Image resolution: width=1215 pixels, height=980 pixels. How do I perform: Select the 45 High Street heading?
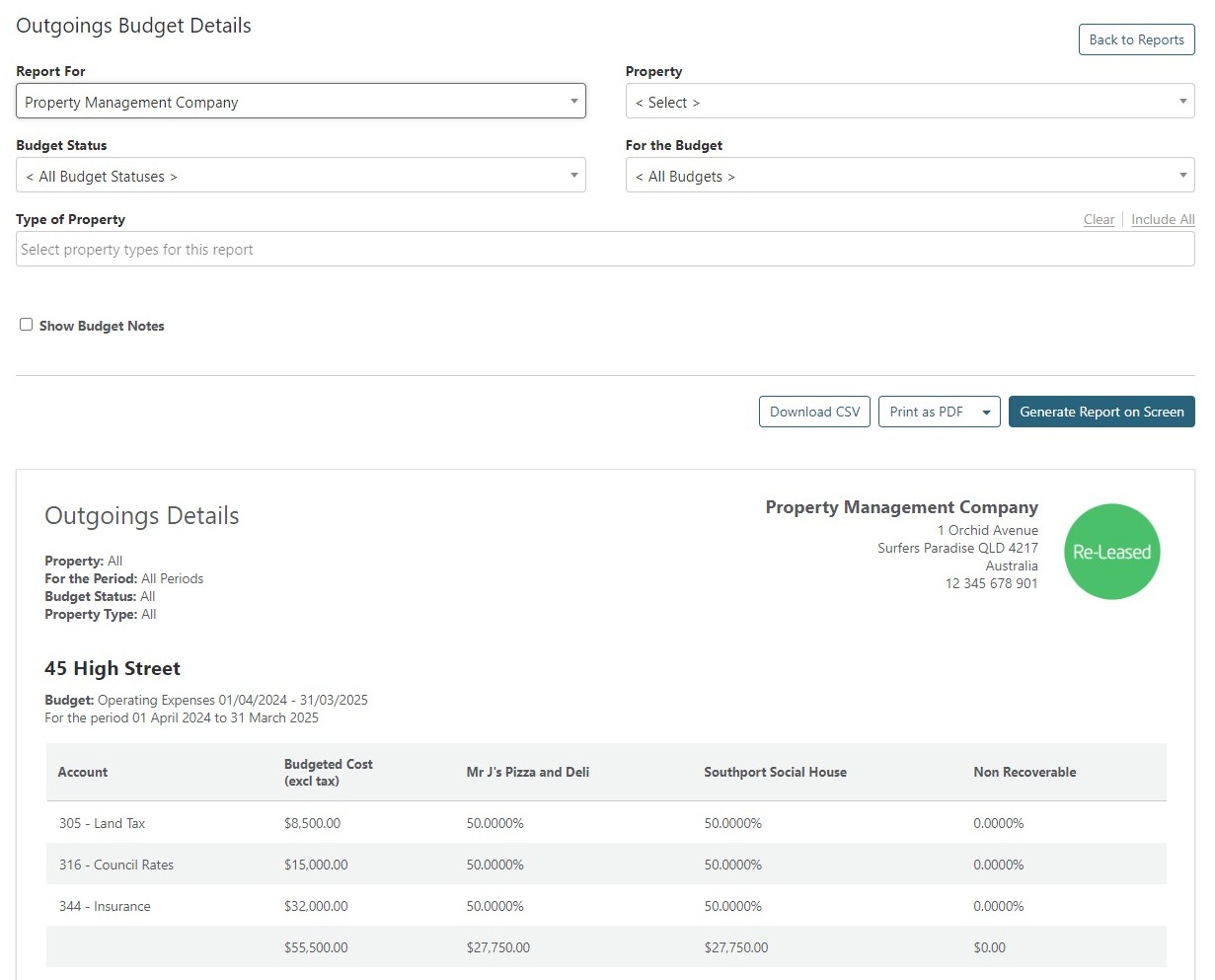coord(113,668)
